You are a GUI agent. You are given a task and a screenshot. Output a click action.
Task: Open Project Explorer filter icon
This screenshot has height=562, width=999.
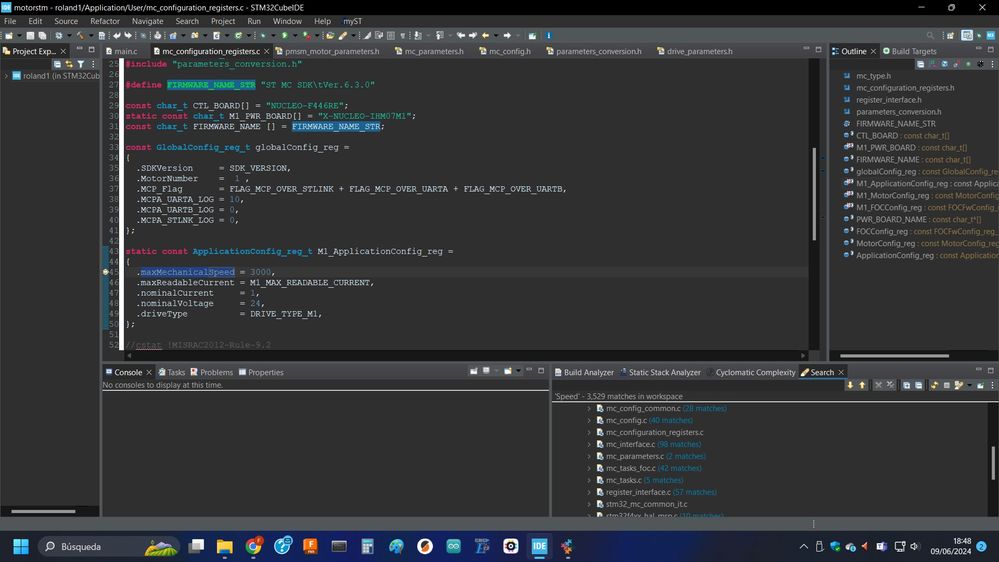pos(80,64)
